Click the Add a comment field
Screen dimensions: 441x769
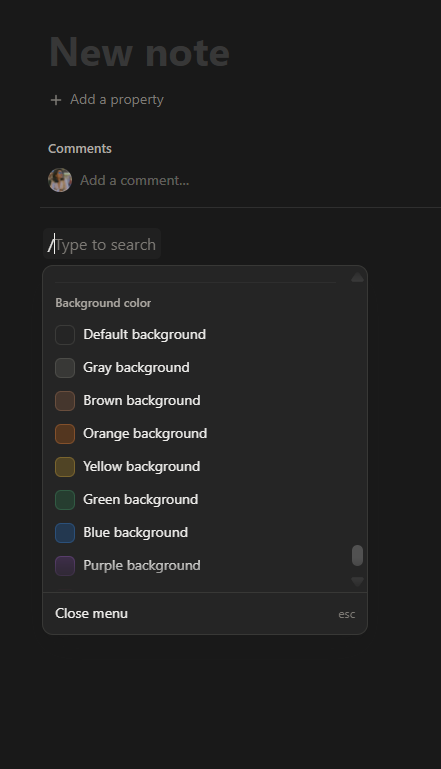[134, 180]
